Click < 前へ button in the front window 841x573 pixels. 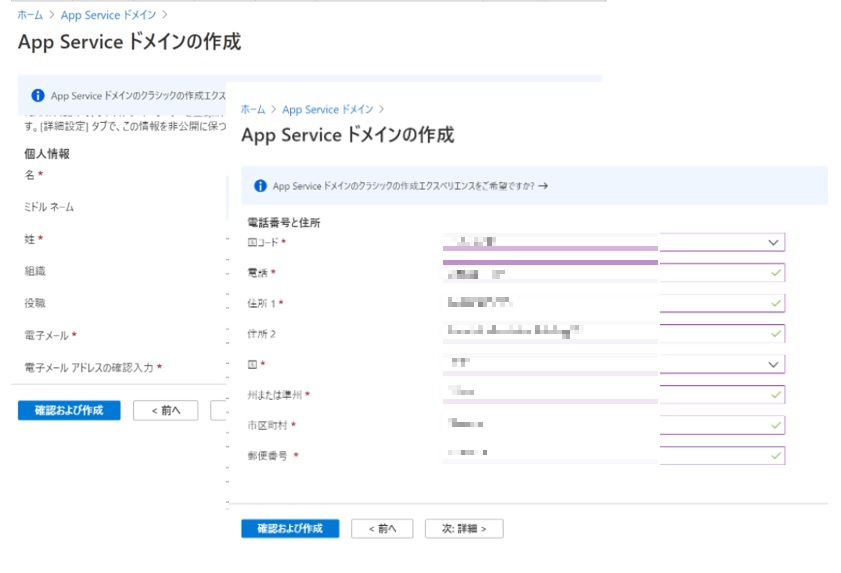[382, 528]
